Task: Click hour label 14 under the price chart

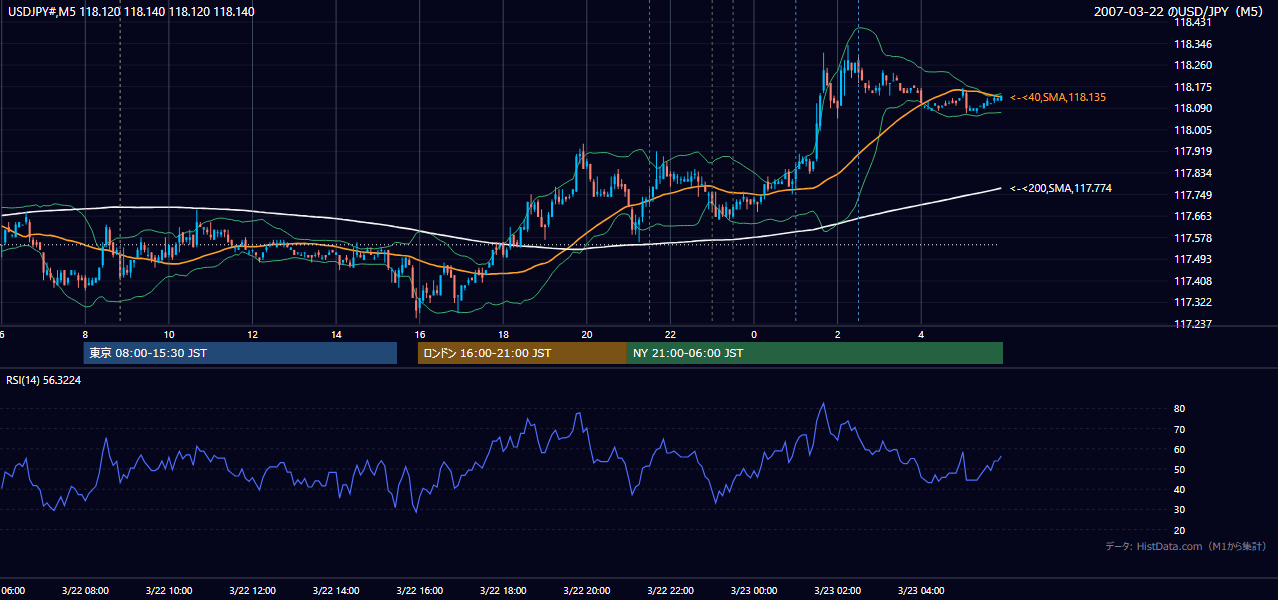Action: (x=337, y=334)
